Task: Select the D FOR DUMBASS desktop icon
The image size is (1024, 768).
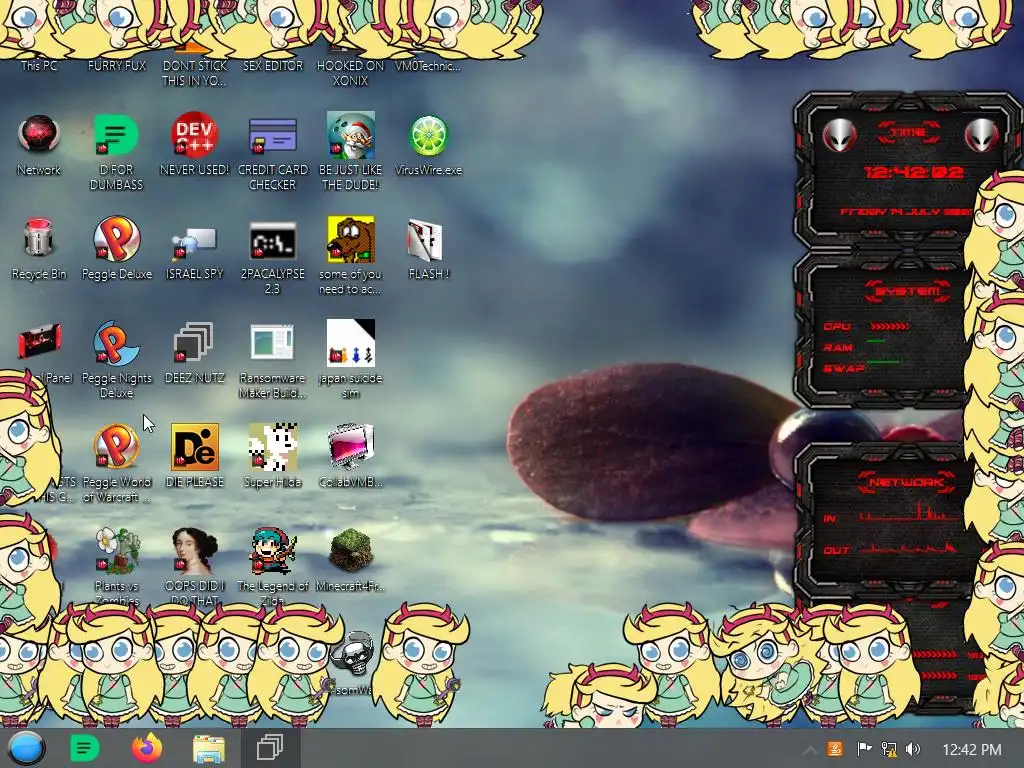Action: (116, 135)
